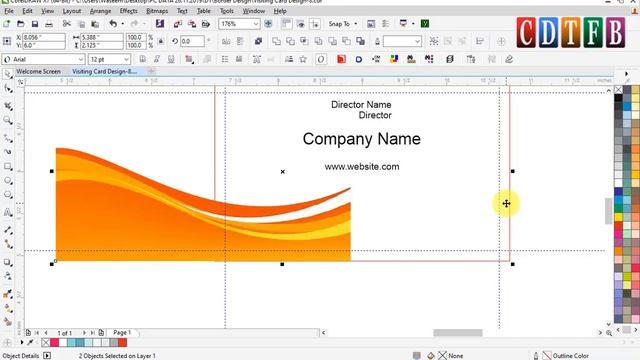
Task: Select the Drop Shadow tool
Action: coord(8,262)
